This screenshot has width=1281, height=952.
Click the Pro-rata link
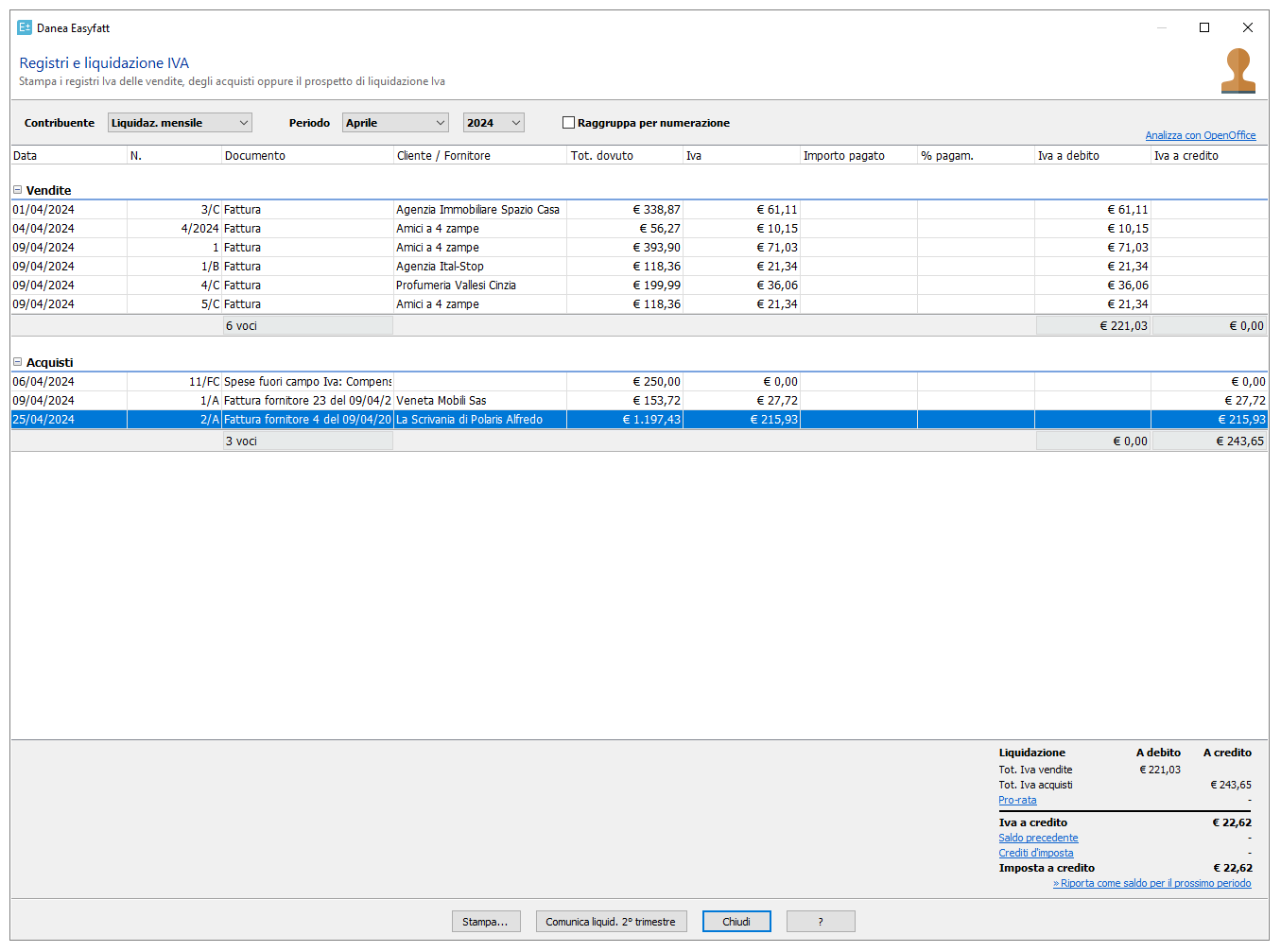pyautogui.click(x=1017, y=800)
